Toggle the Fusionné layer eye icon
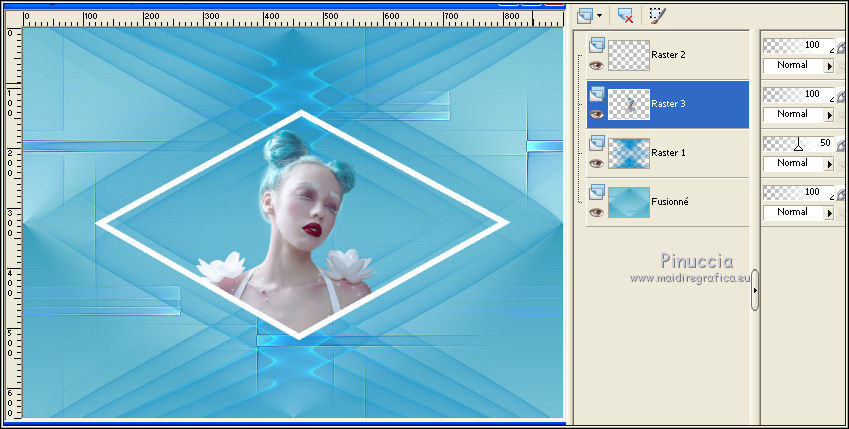Screen dimensions: 849x429 click(596, 212)
